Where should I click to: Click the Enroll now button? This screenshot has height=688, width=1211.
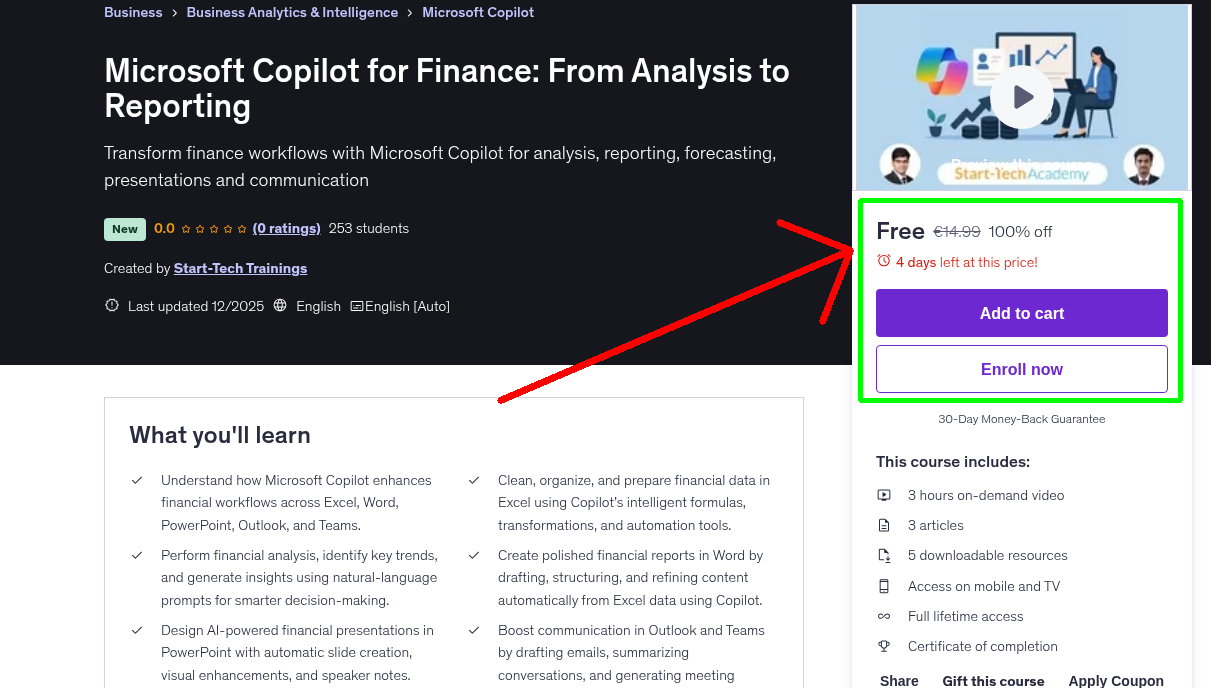click(x=1021, y=369)
